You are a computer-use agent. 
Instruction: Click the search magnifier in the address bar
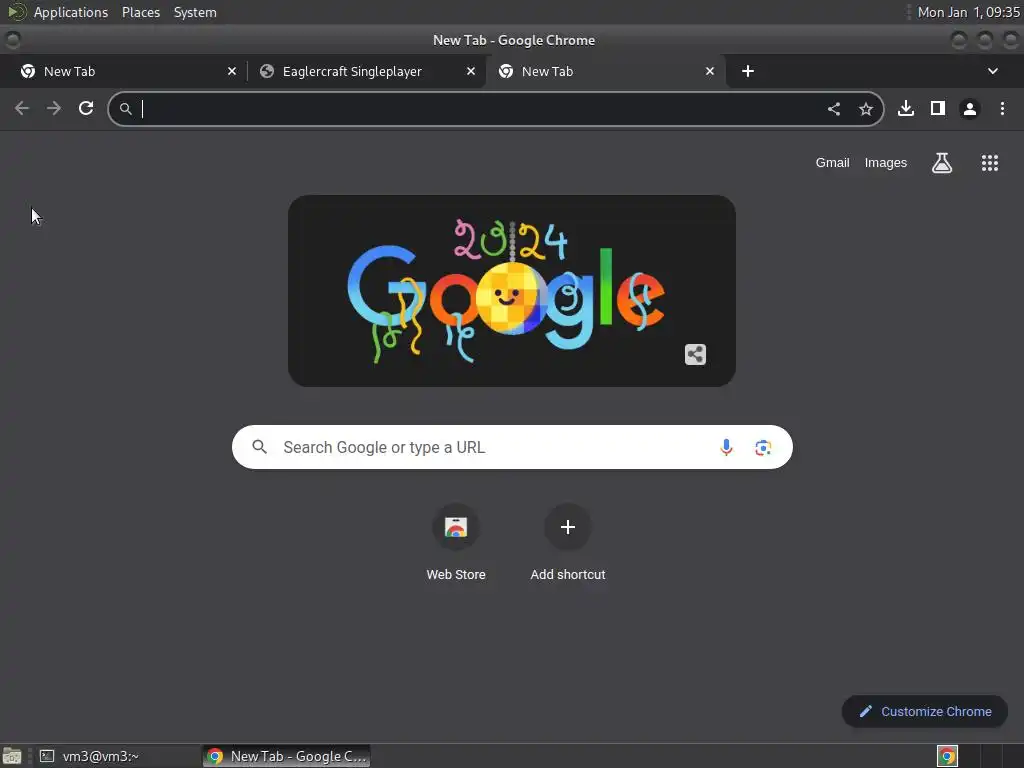coord(125,109)
